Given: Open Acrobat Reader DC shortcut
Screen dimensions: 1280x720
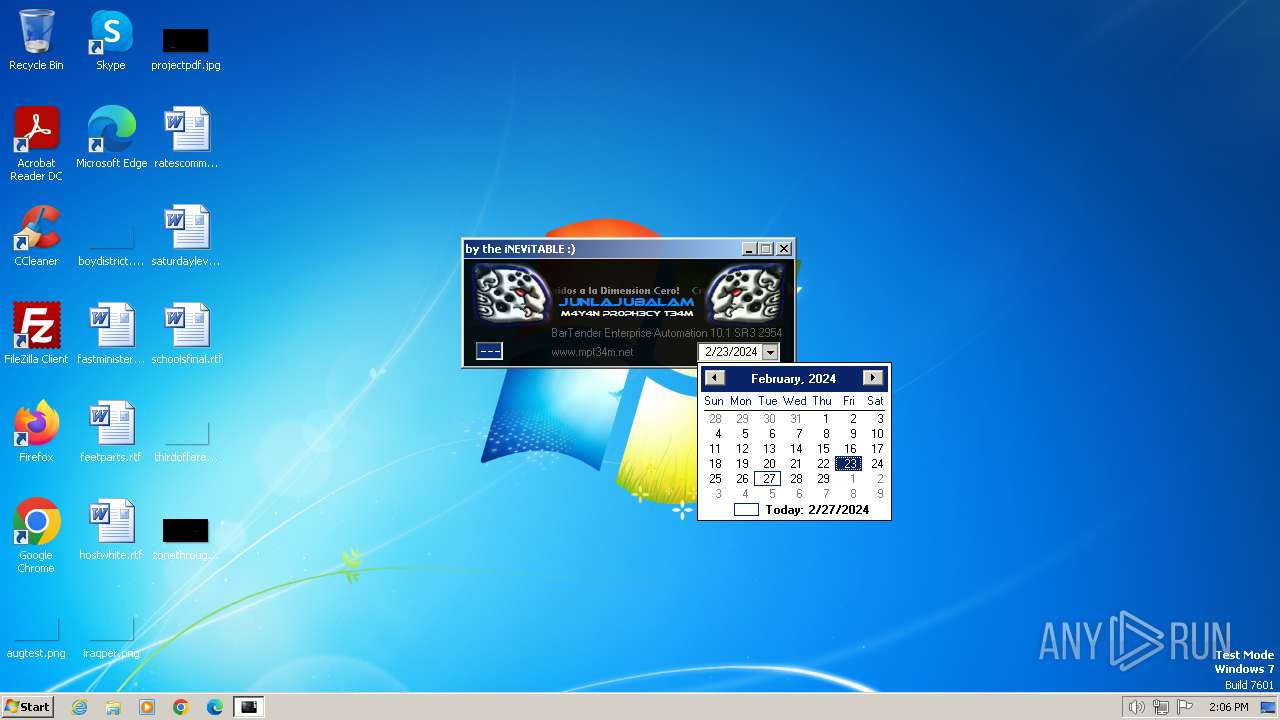Looking at the screenshot, I should point(36,143).
